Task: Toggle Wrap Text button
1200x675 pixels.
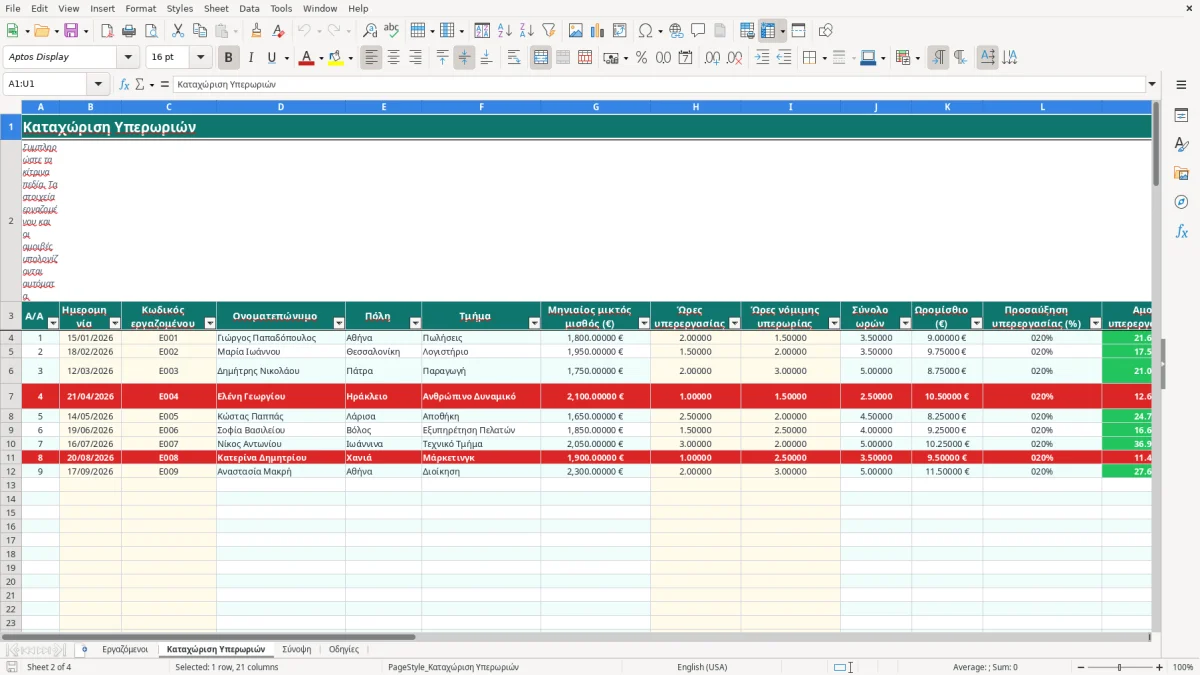Action: [x=514, y=58]
